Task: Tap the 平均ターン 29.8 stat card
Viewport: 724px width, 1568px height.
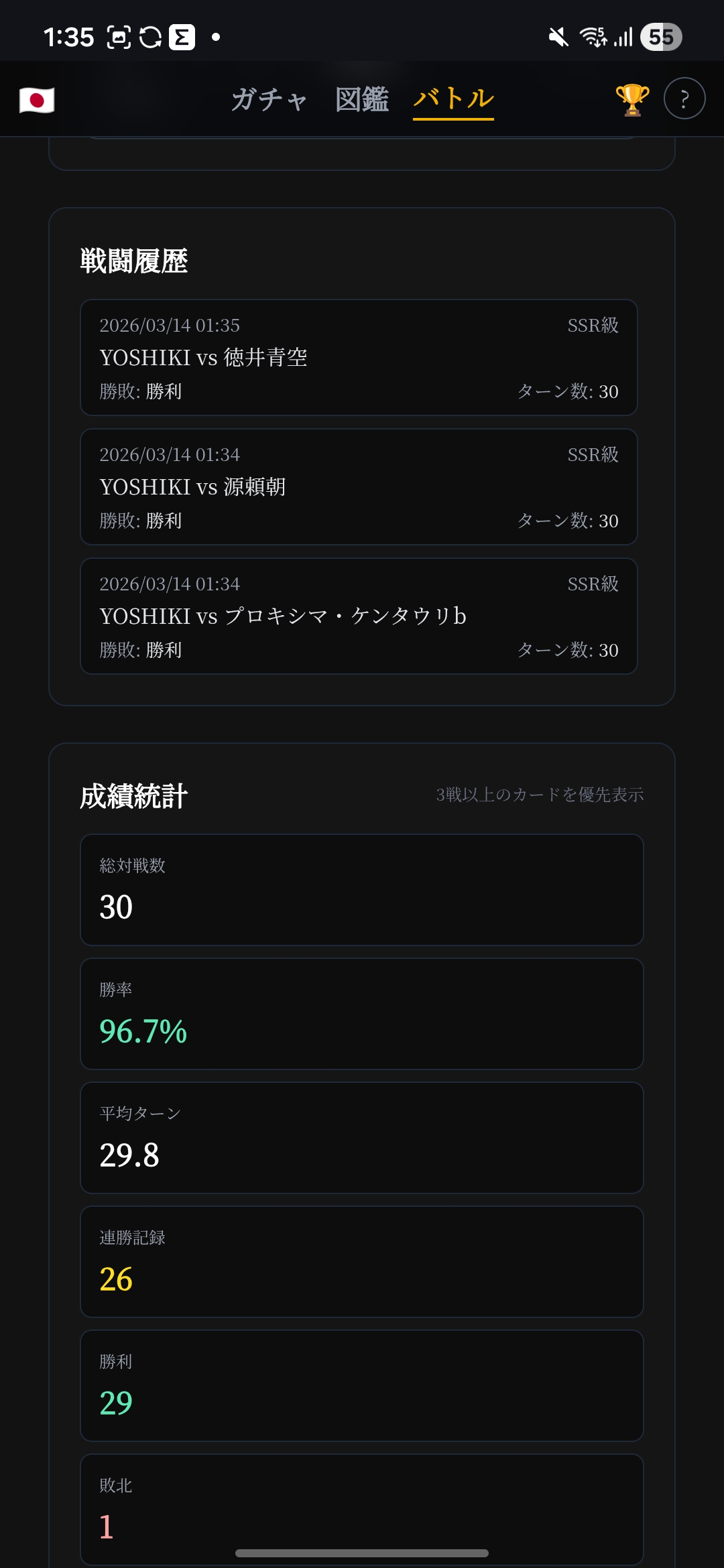Action: point(362,1138)
